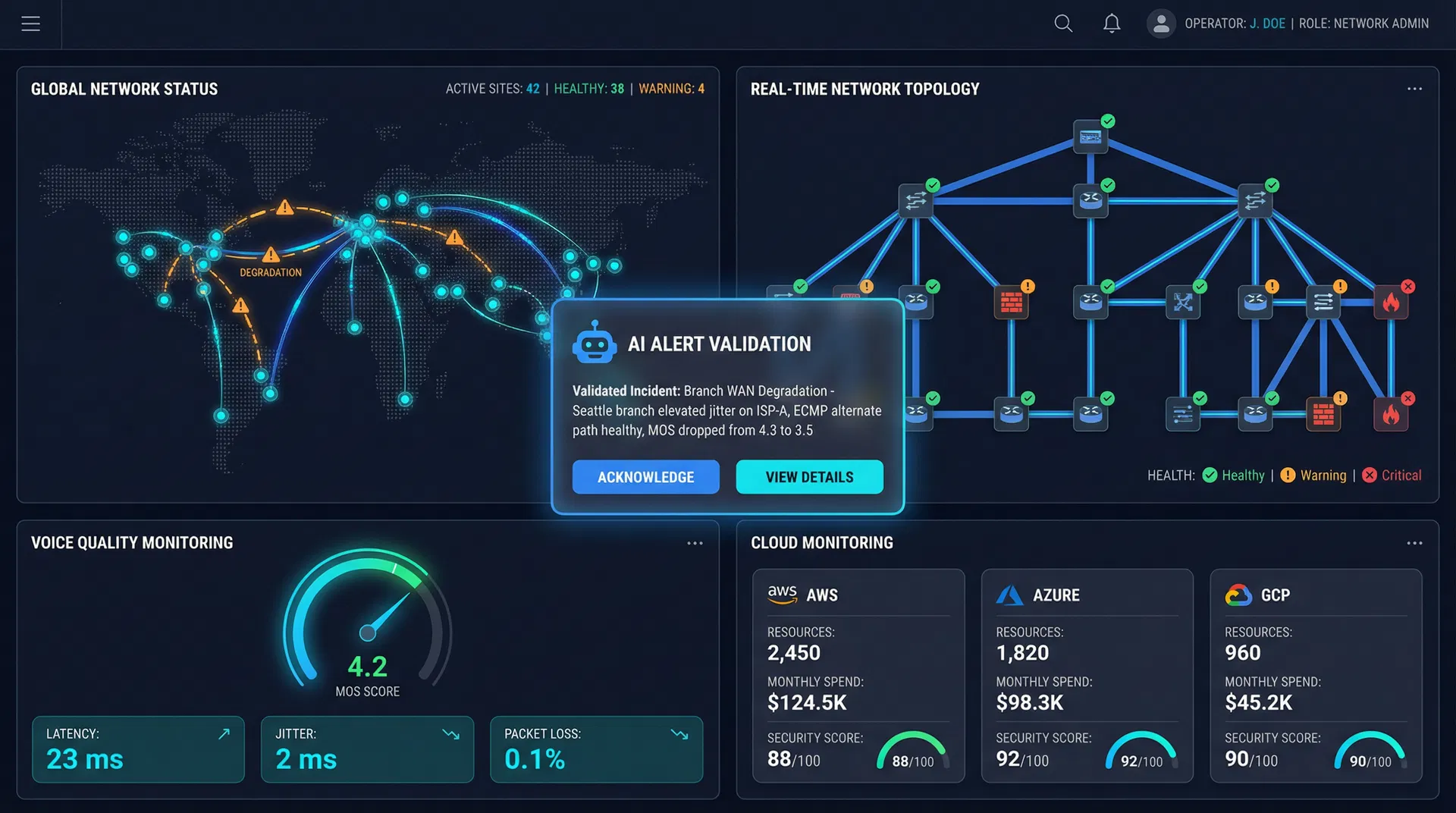Open the Voice Quality Monitoring options menu
This screenshot has width=1456, height=813.
[695, 543]
